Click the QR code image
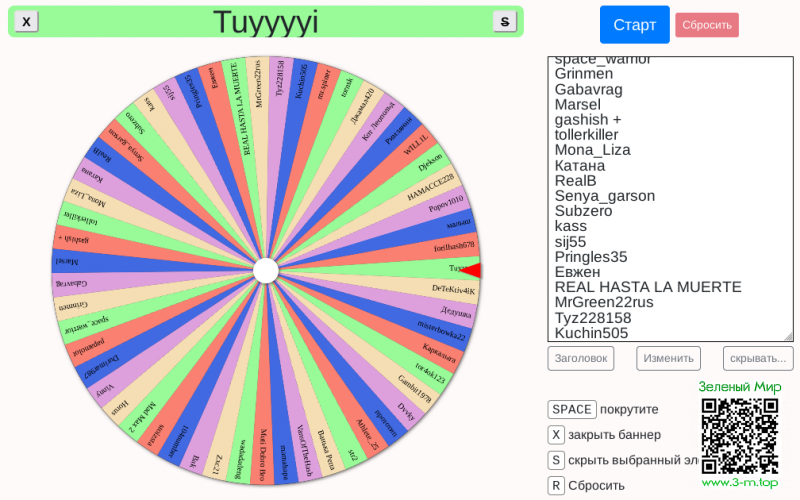Screen dimensions: 800x500 pos(739,435)
